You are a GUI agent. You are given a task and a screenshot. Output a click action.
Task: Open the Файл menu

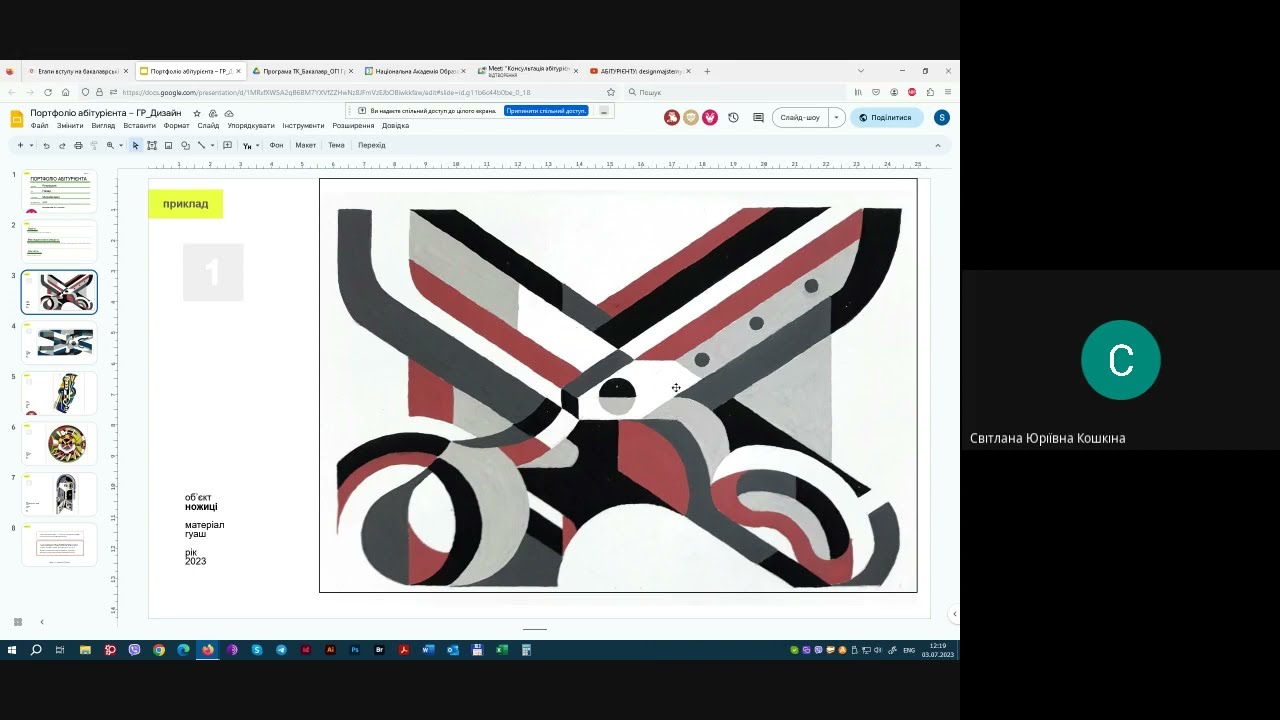tap(39, 126)
